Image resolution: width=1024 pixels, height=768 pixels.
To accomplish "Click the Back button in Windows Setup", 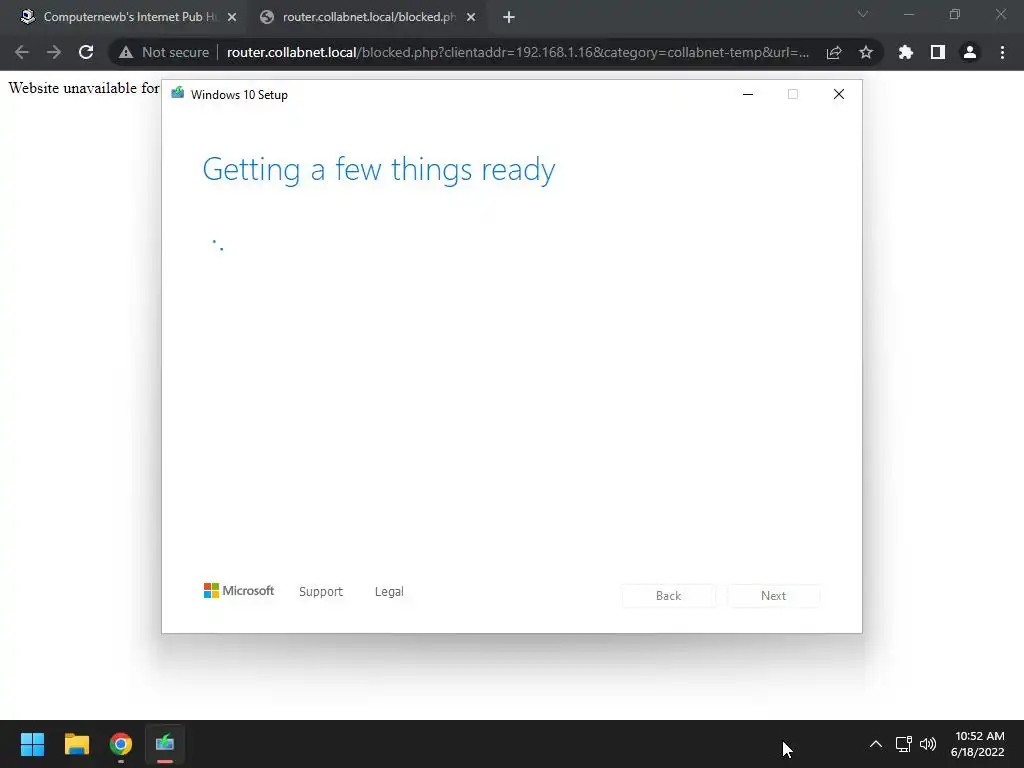I will point(669,596).
